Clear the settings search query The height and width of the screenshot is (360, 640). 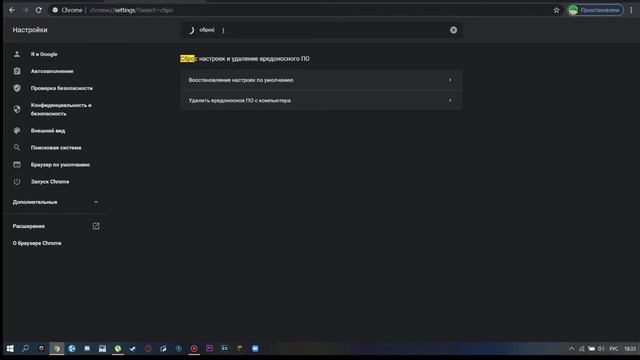(453, 30)
